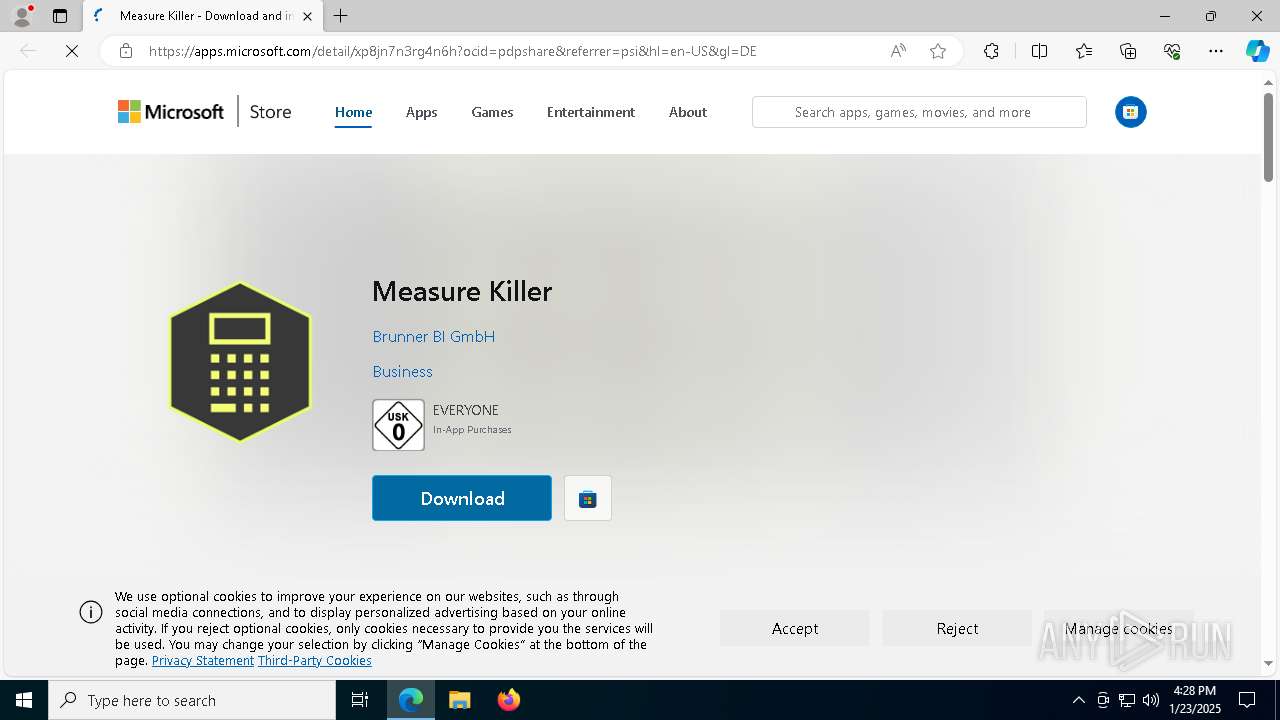The image size is (1280, 720).
Task: View site information lock icon
Action: coord(125,51)
